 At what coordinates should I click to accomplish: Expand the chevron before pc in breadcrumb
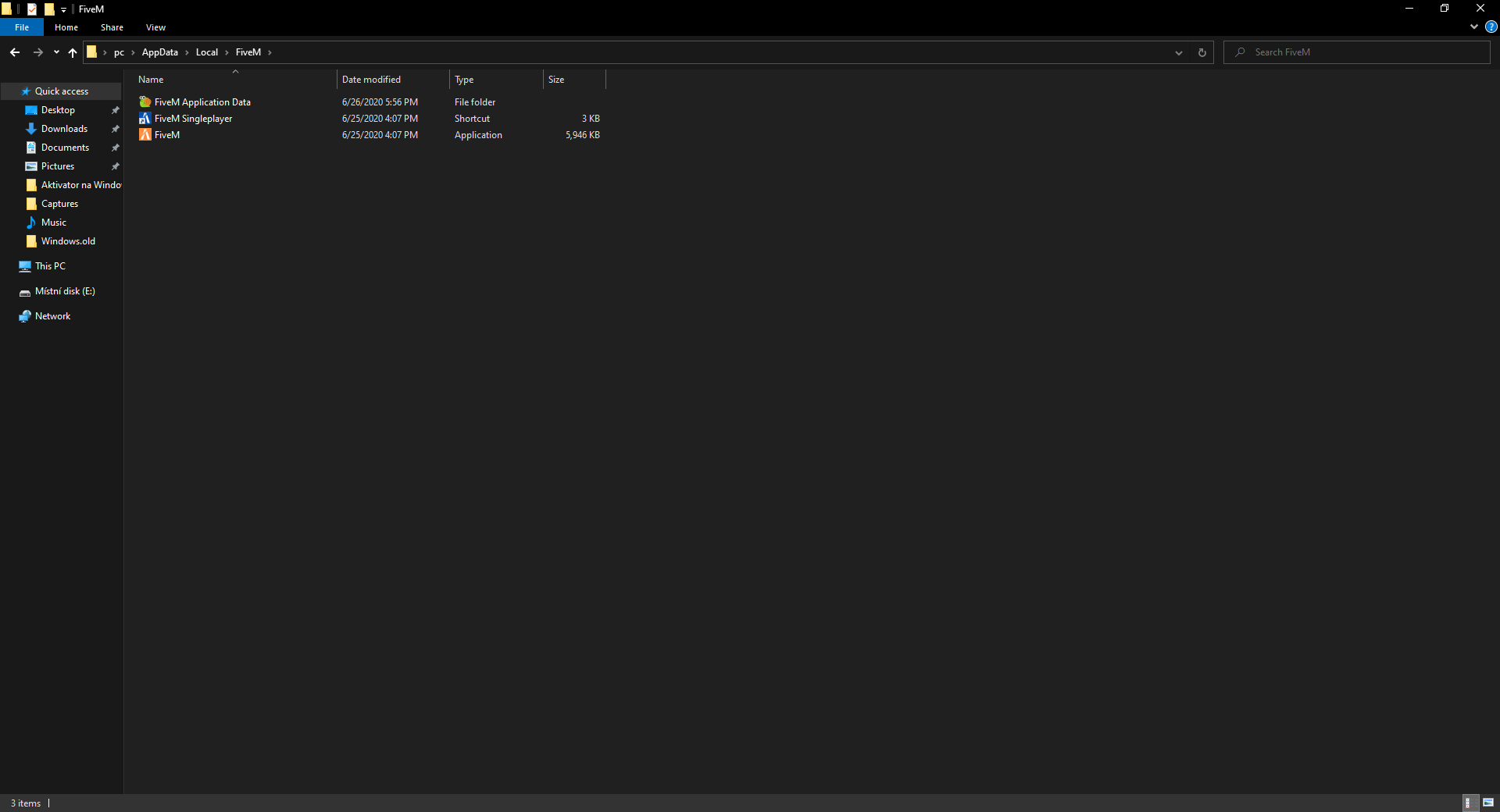coord(105,52)
